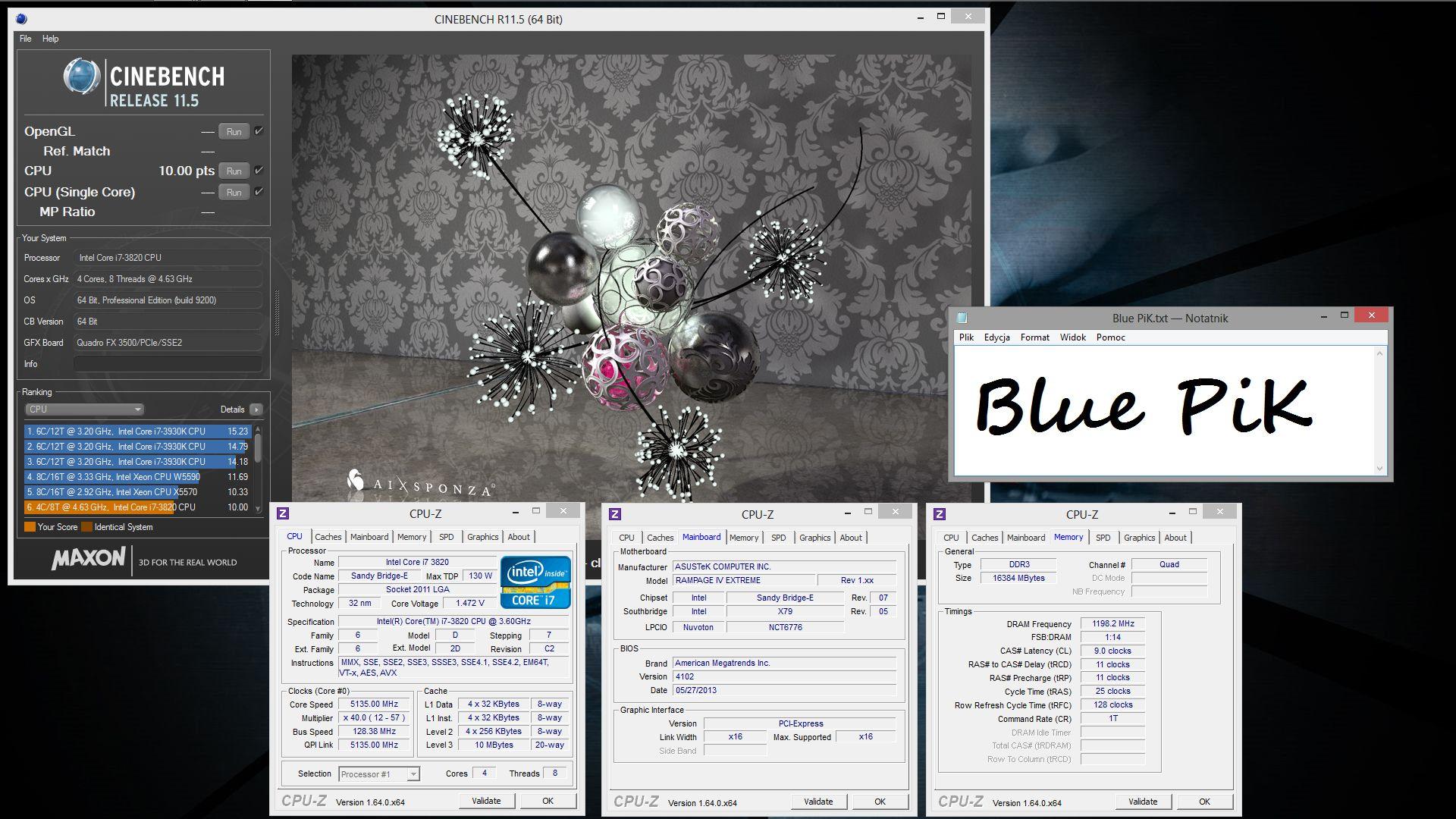Viewport: 1456px width, 819px height.
Task: Select ranking row 4 Xeon W5590
Action: pos(137,477)
